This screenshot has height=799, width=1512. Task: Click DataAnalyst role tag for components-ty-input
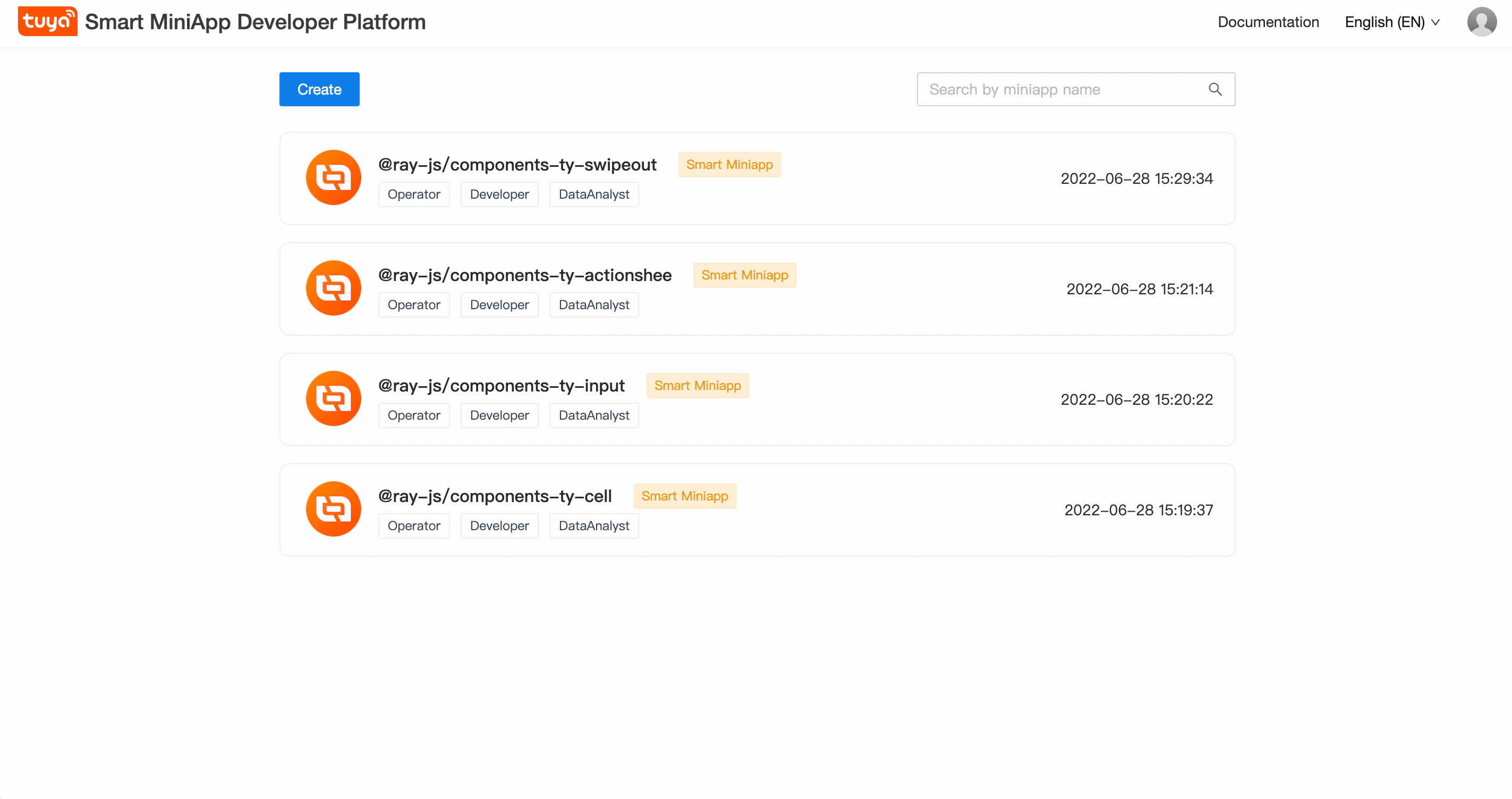point(593,415)
